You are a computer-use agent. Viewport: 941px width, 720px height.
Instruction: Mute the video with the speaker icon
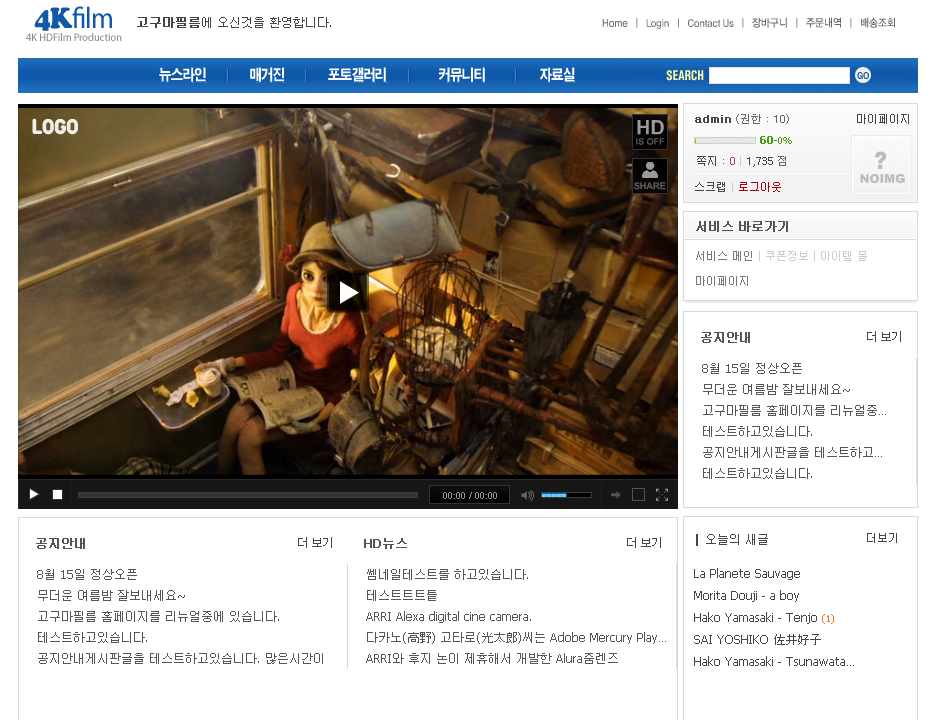click(x=527, y=495)
